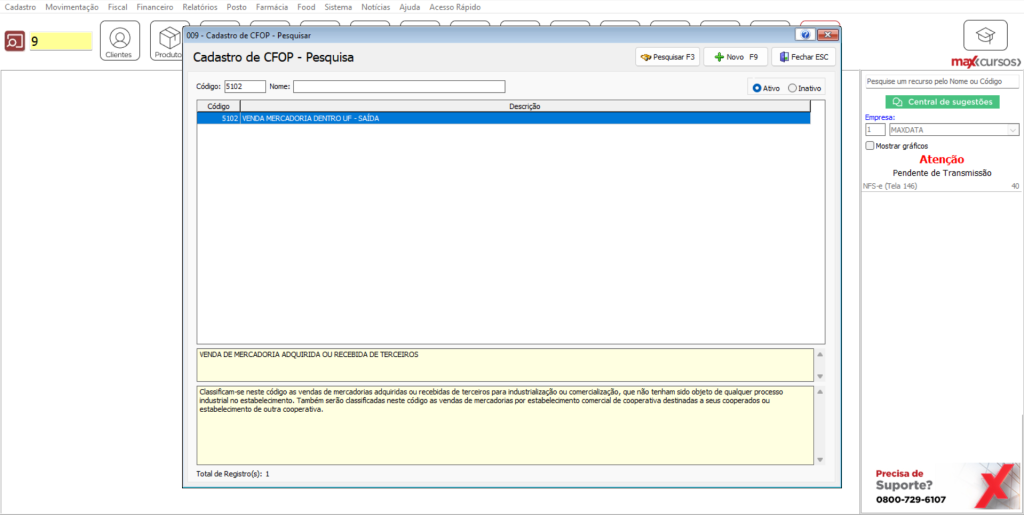Select the Inativo radio button
The width and height of the screenshot is (1024, 515).
pyautogui.click(x=793, y=88)
